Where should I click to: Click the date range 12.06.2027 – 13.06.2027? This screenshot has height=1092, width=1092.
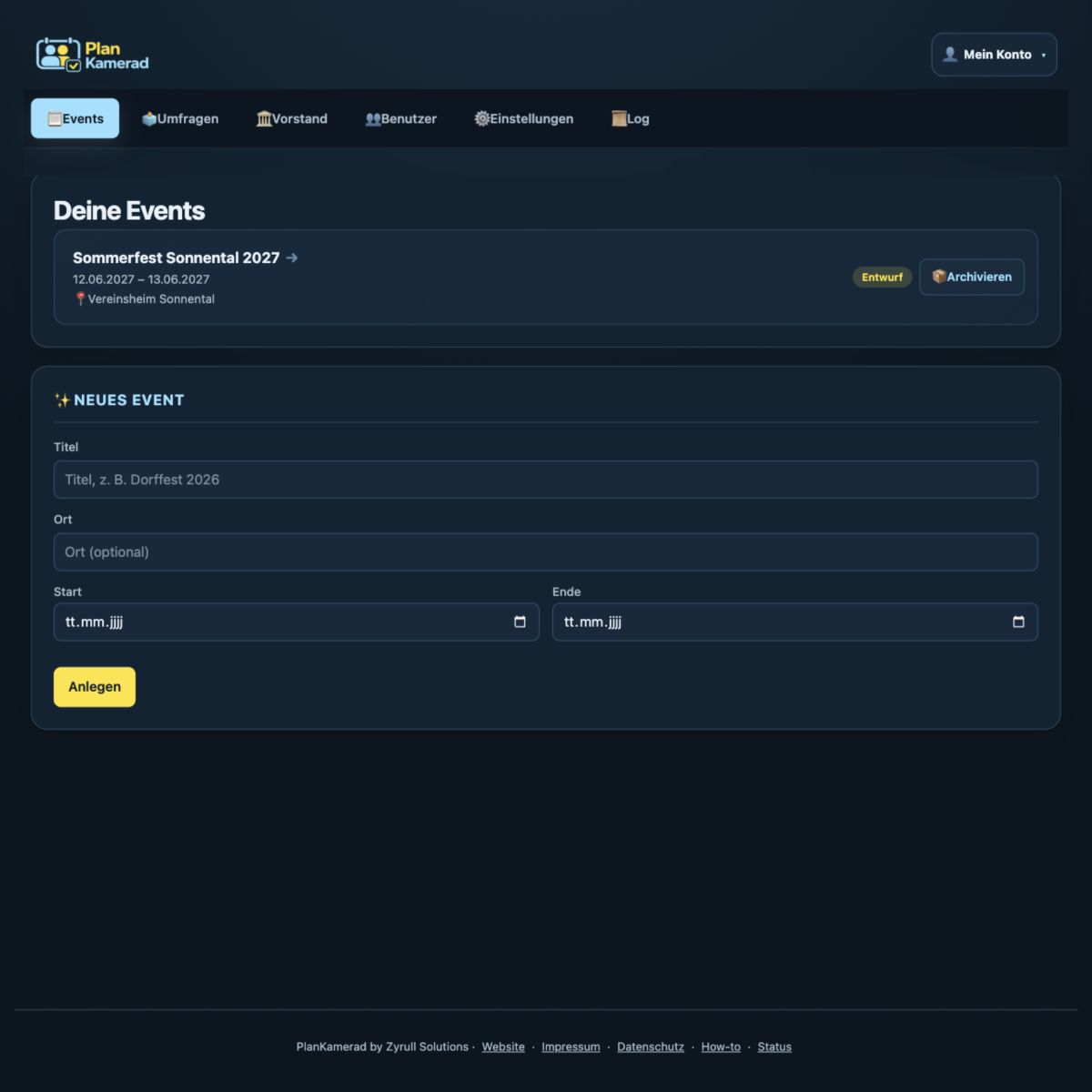(x=141, y=279)
